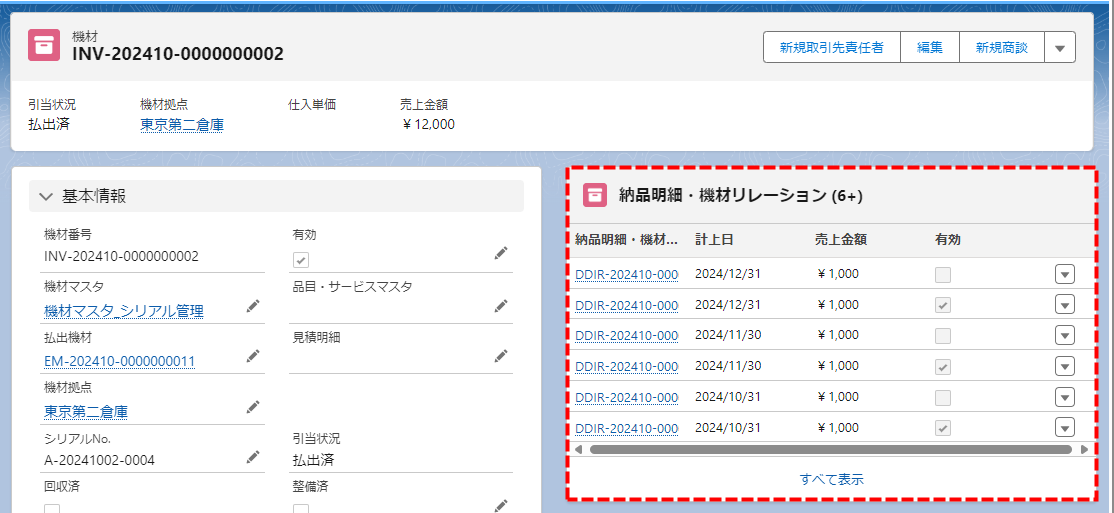Click the 編集 button
This screenshot has width=1114, height=513.
(x=930, y=47)
